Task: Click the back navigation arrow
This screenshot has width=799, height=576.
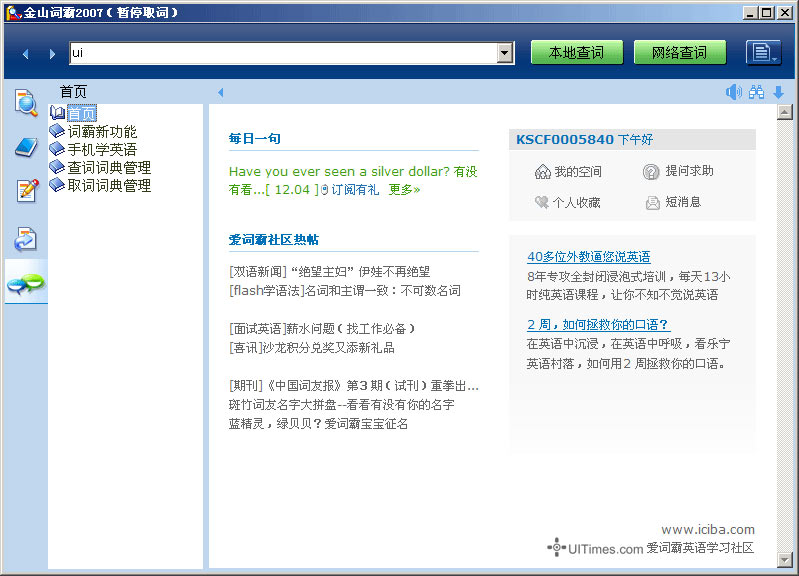Action: click(25, 54)
